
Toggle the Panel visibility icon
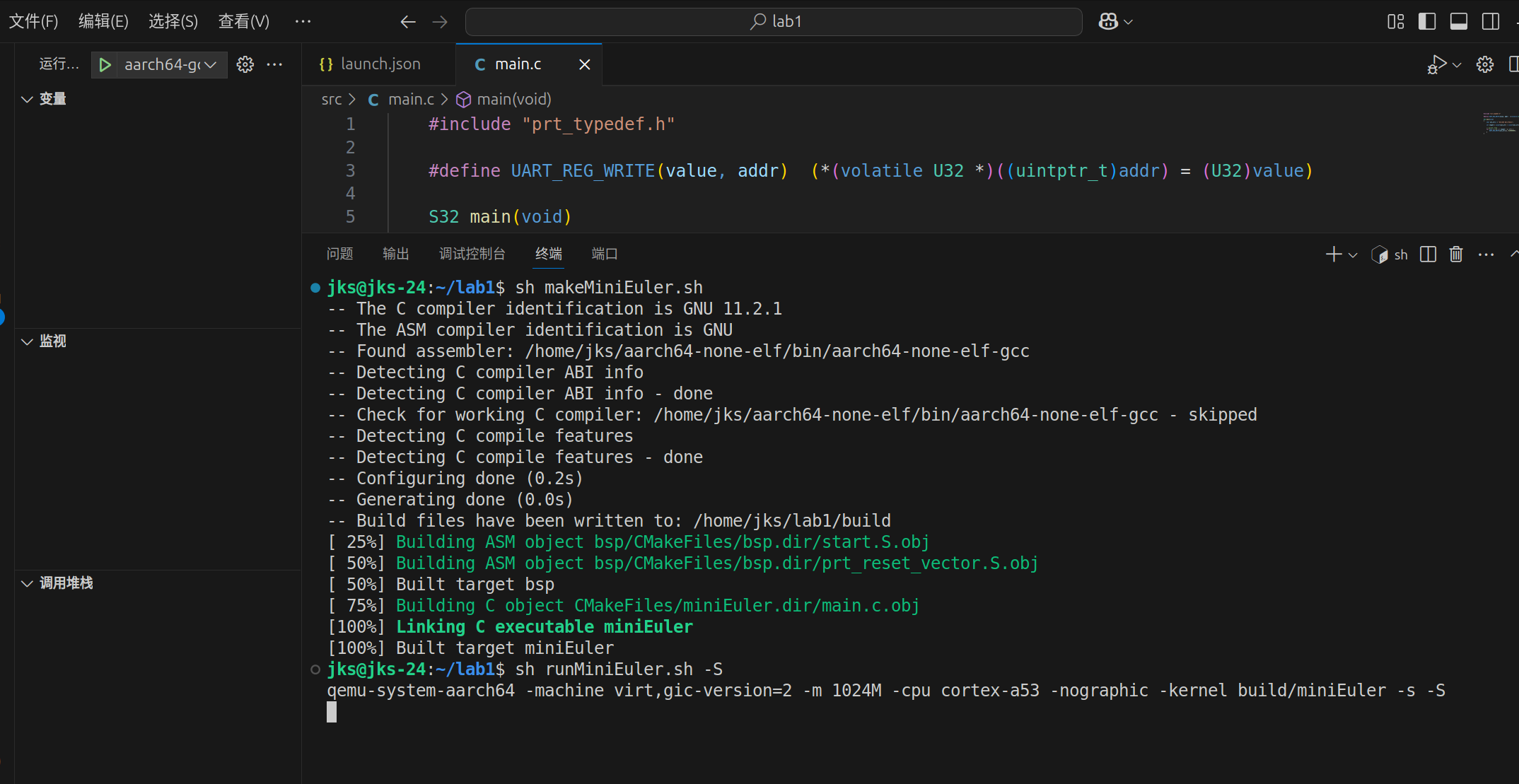[1458, 21]
